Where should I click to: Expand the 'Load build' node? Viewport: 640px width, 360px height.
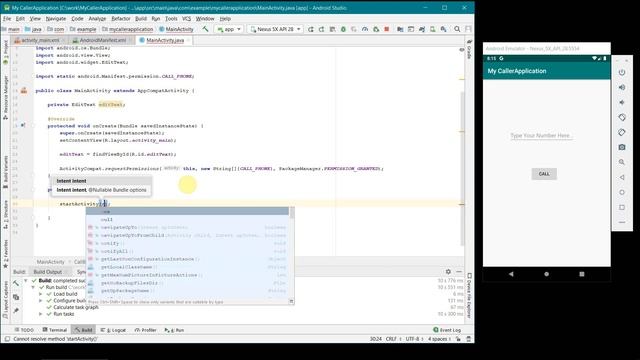coord(41,294)
